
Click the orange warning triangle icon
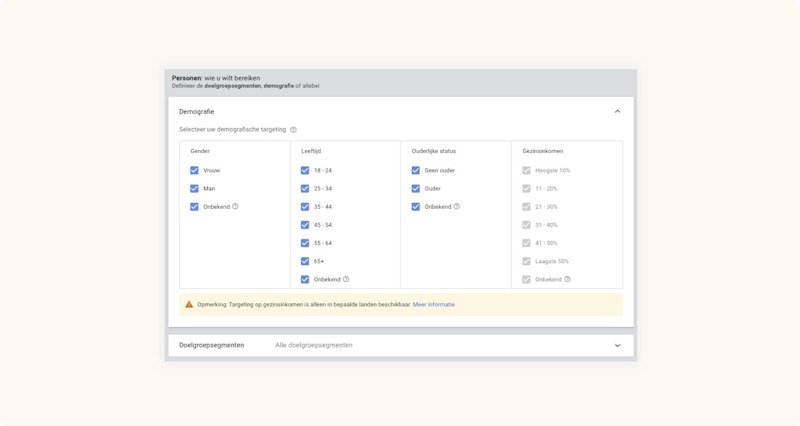189,304
